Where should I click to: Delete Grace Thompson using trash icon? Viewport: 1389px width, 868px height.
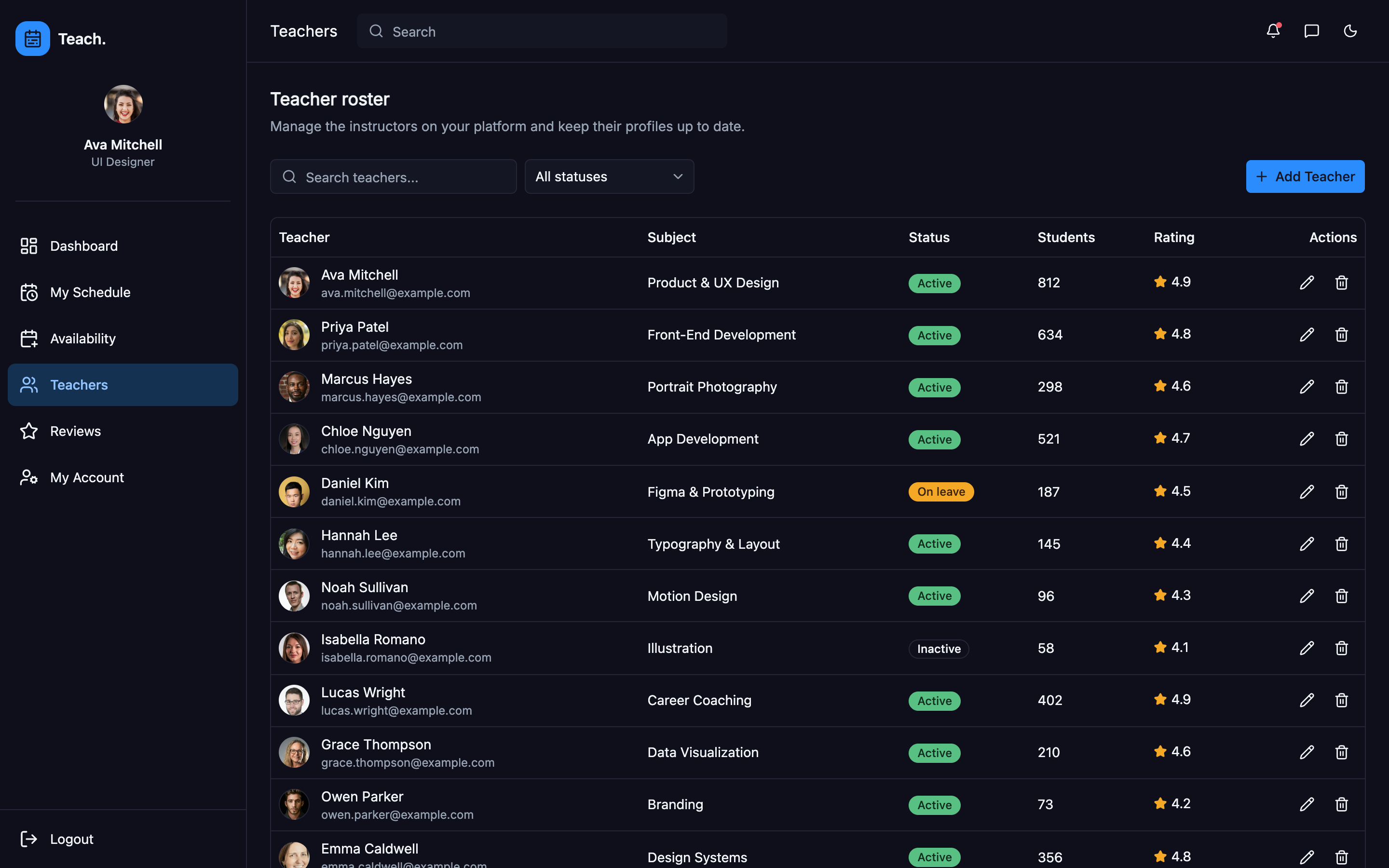pos(1341,753)
